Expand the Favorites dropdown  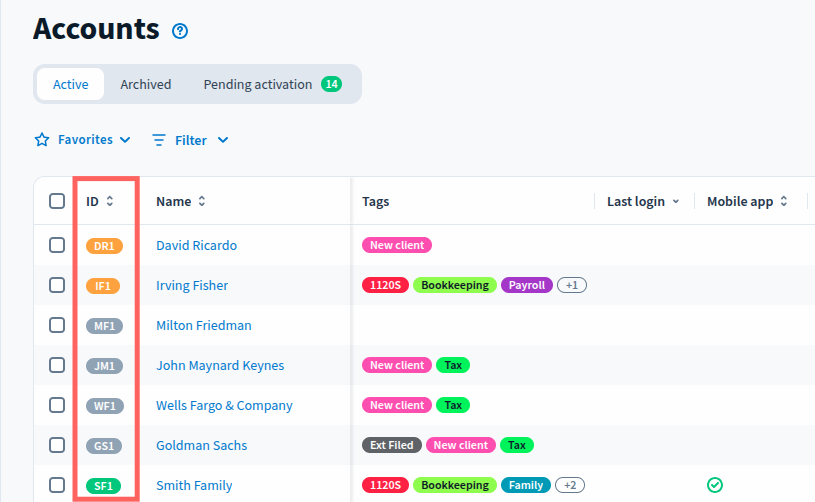click(x=125, y=140)
